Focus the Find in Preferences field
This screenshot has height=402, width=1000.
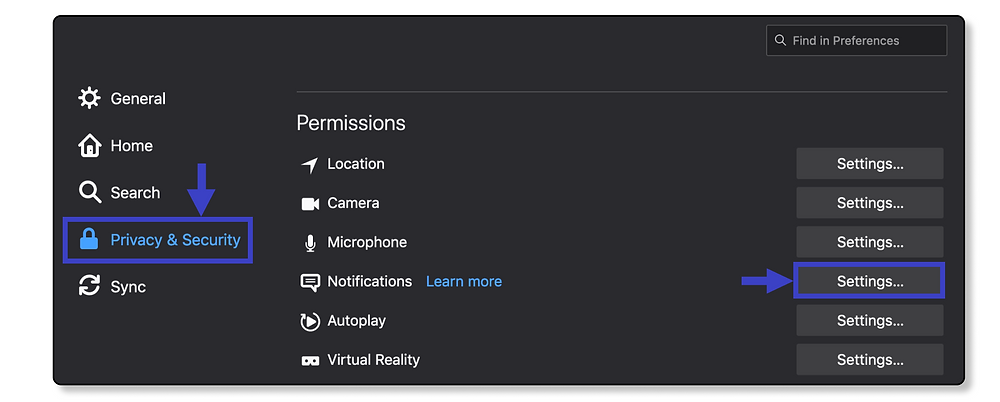[857, 40]
